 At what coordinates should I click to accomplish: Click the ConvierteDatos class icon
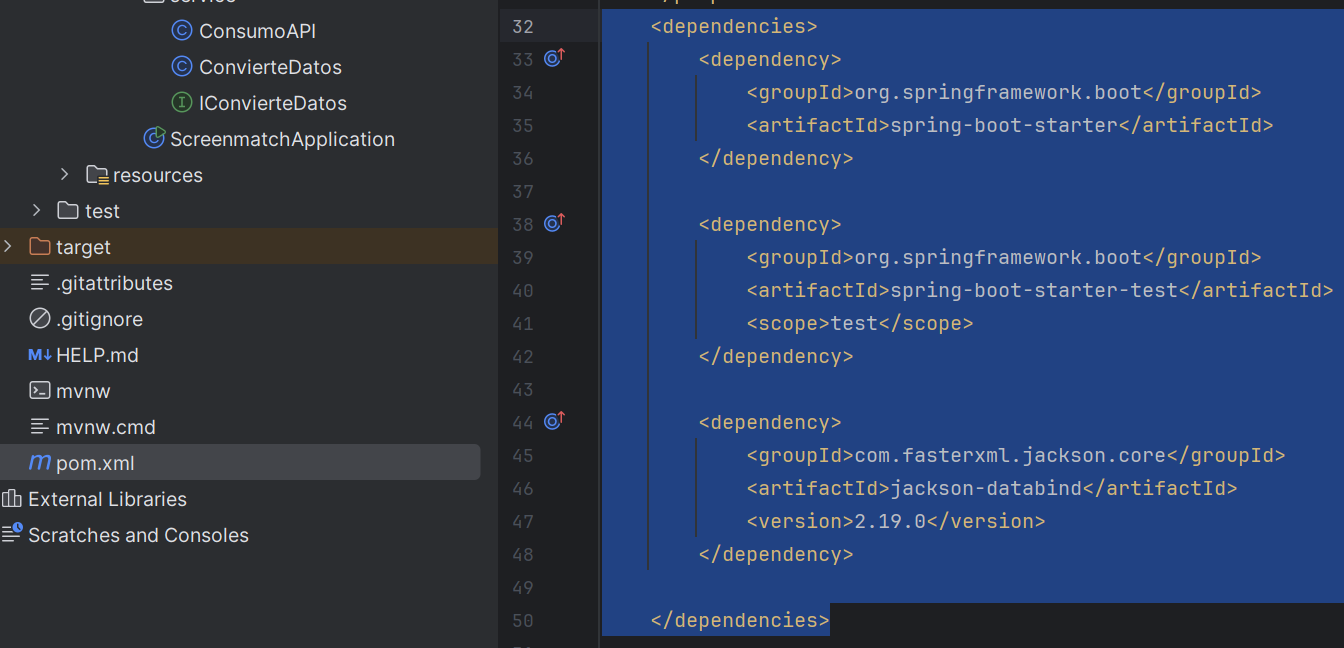tap(182, 67)
